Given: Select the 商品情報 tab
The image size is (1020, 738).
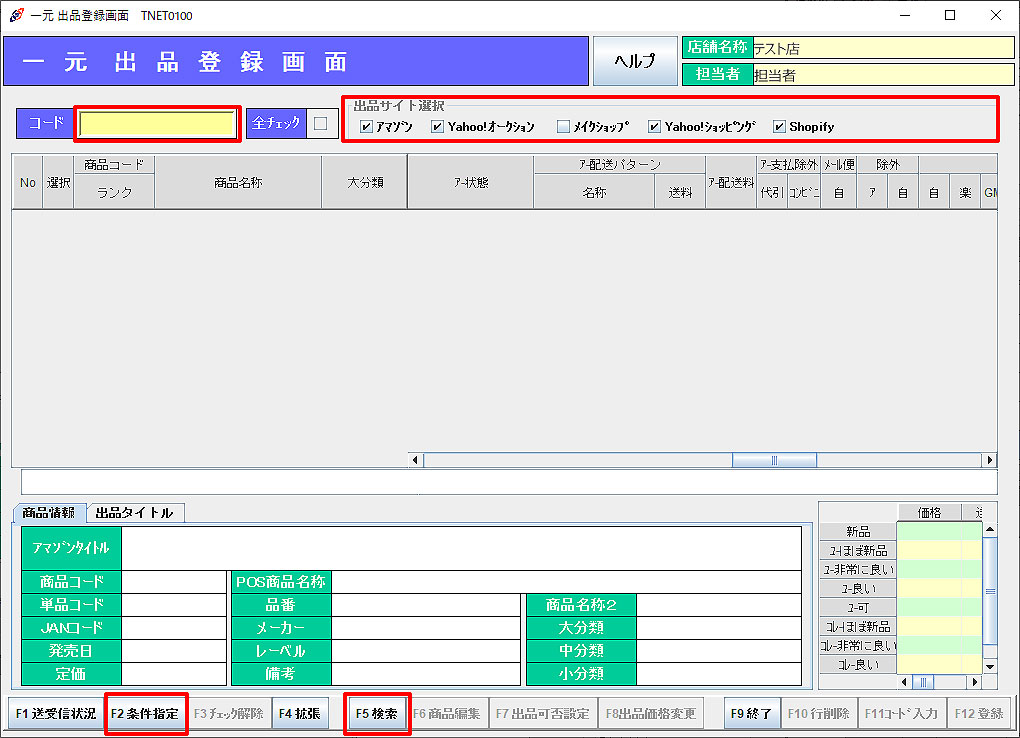Looking at the screenshot, I should tap(49, 512).
